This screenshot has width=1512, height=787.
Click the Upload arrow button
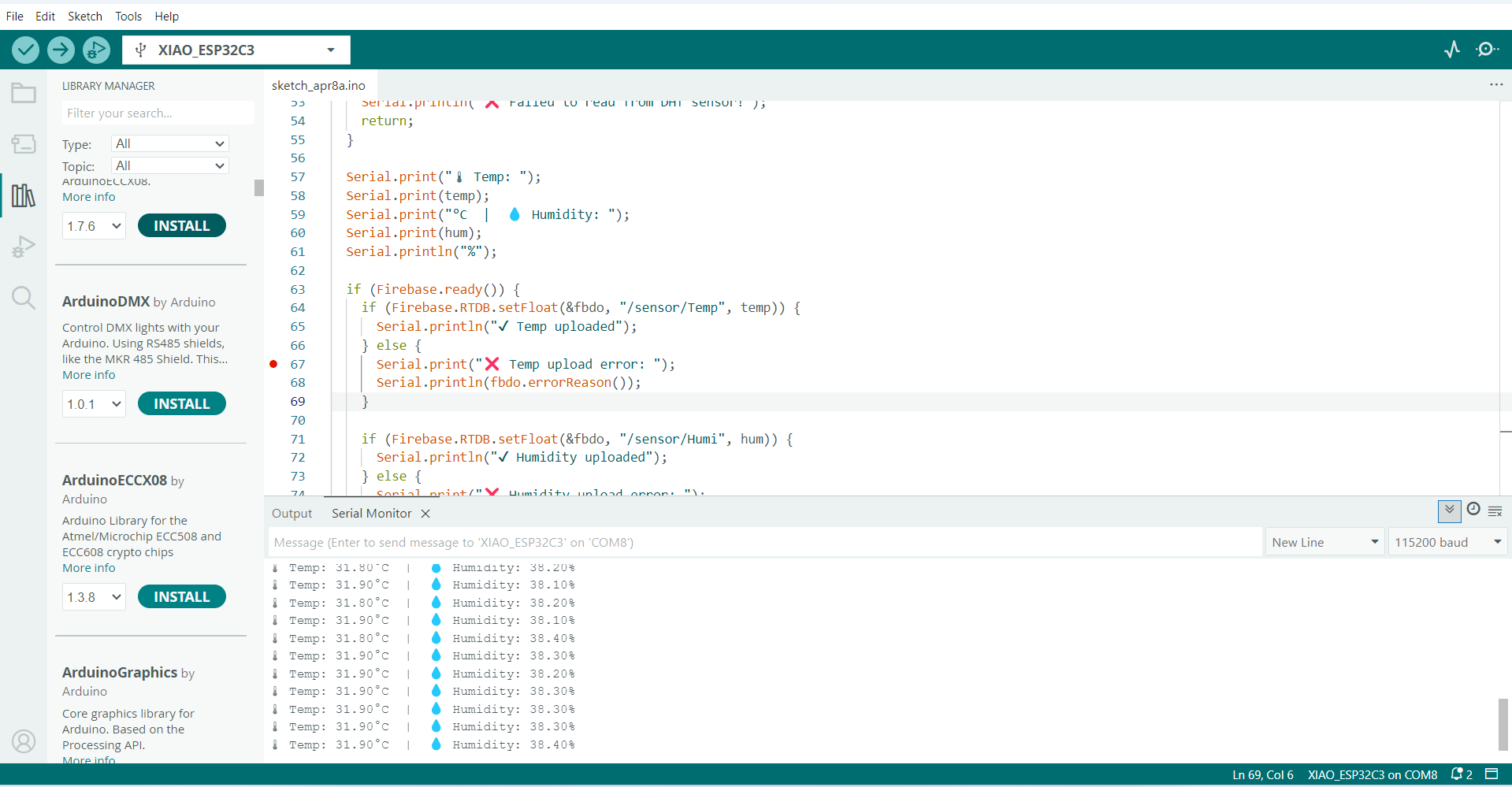pos(61,50)
